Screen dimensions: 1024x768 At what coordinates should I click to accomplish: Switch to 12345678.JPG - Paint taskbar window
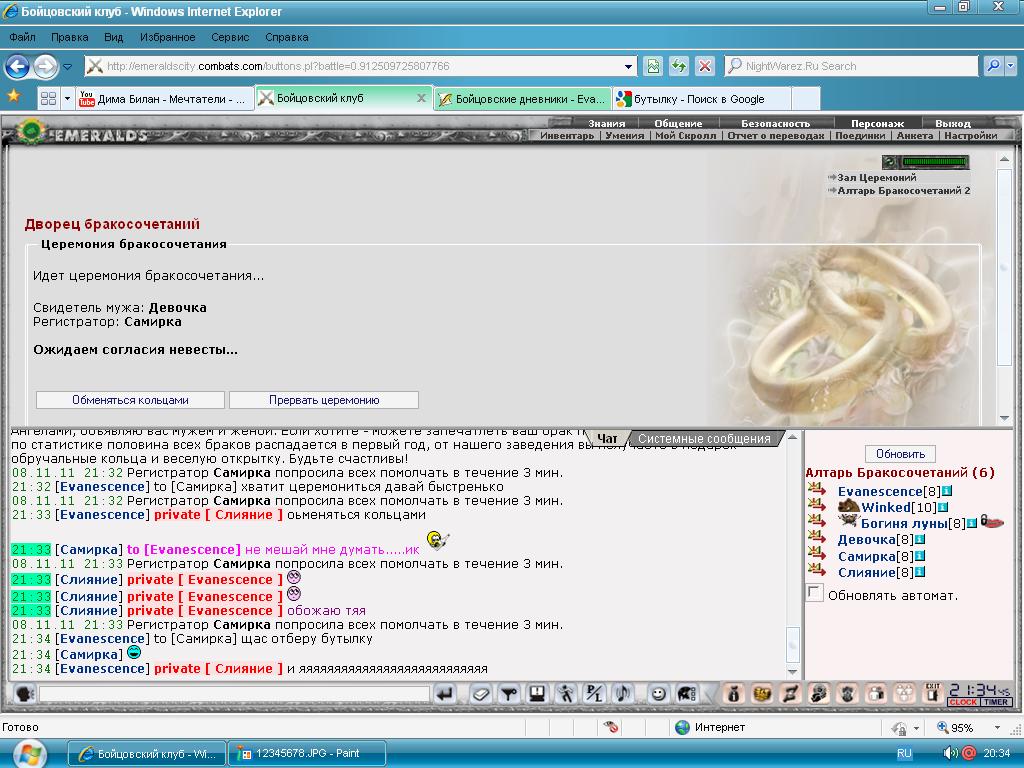point(307,754)
